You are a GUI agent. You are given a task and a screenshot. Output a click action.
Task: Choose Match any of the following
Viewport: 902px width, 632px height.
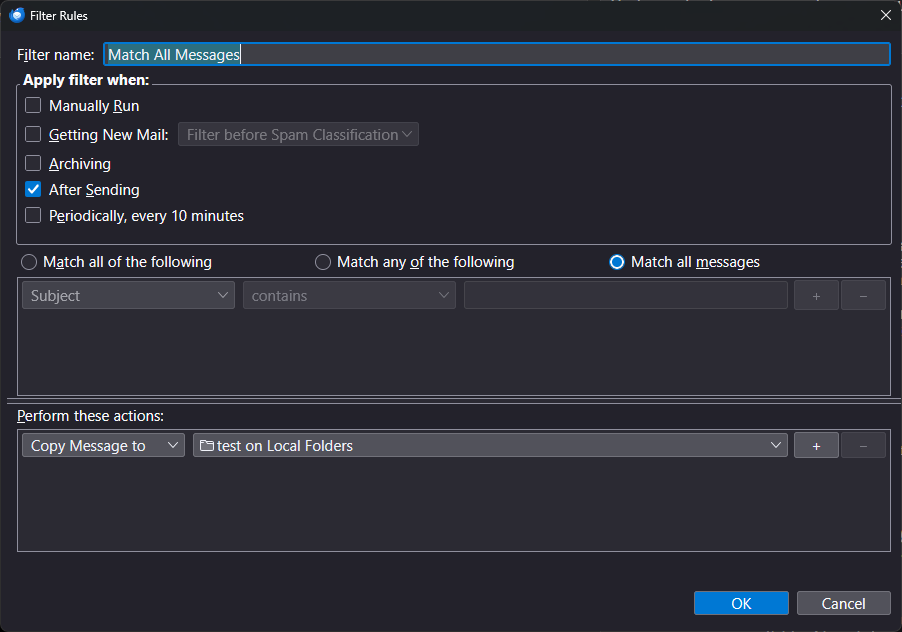(x=323, y=262)
